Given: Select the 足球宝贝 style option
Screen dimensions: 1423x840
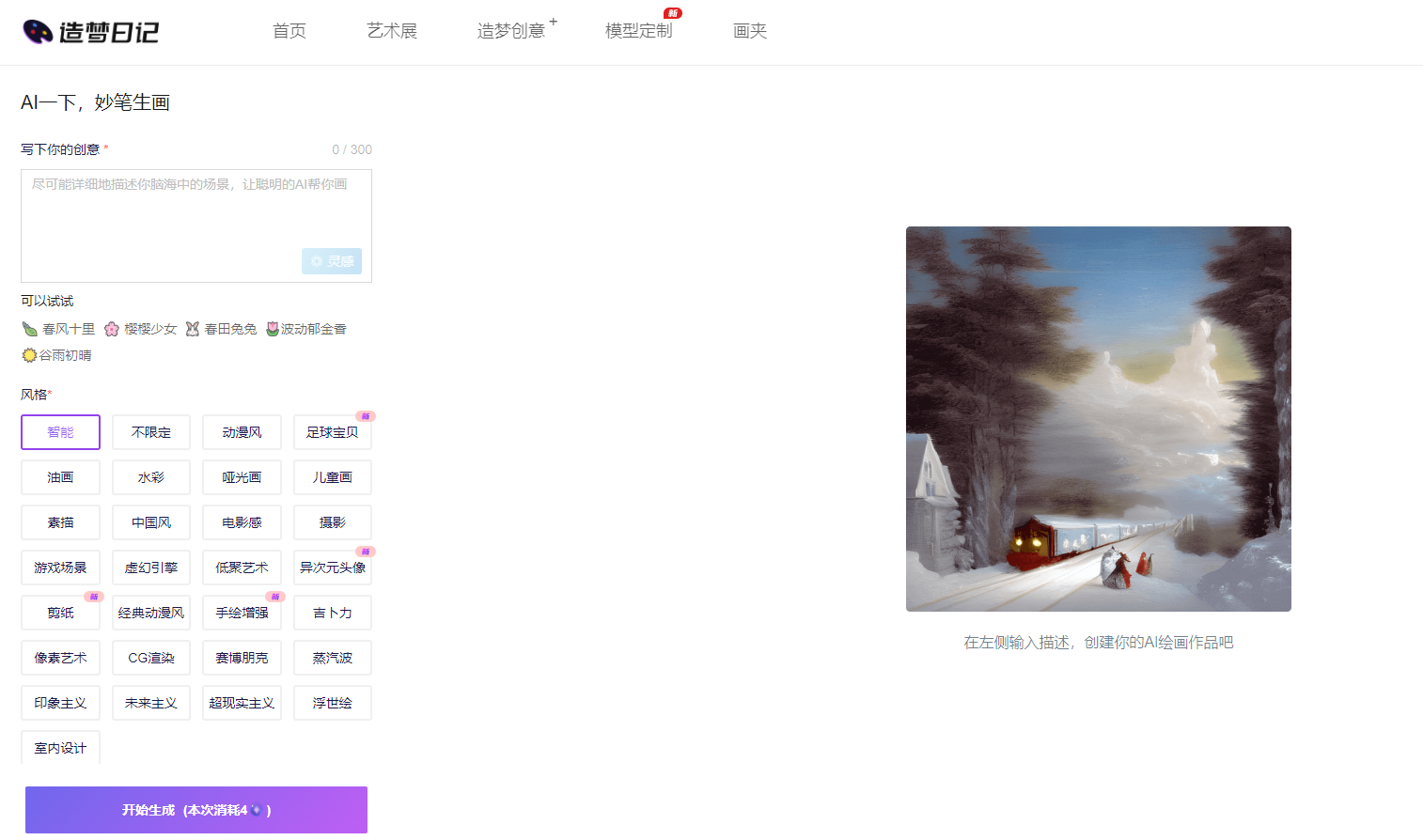Looking at the screenshot, I should [x=333, y=432].
